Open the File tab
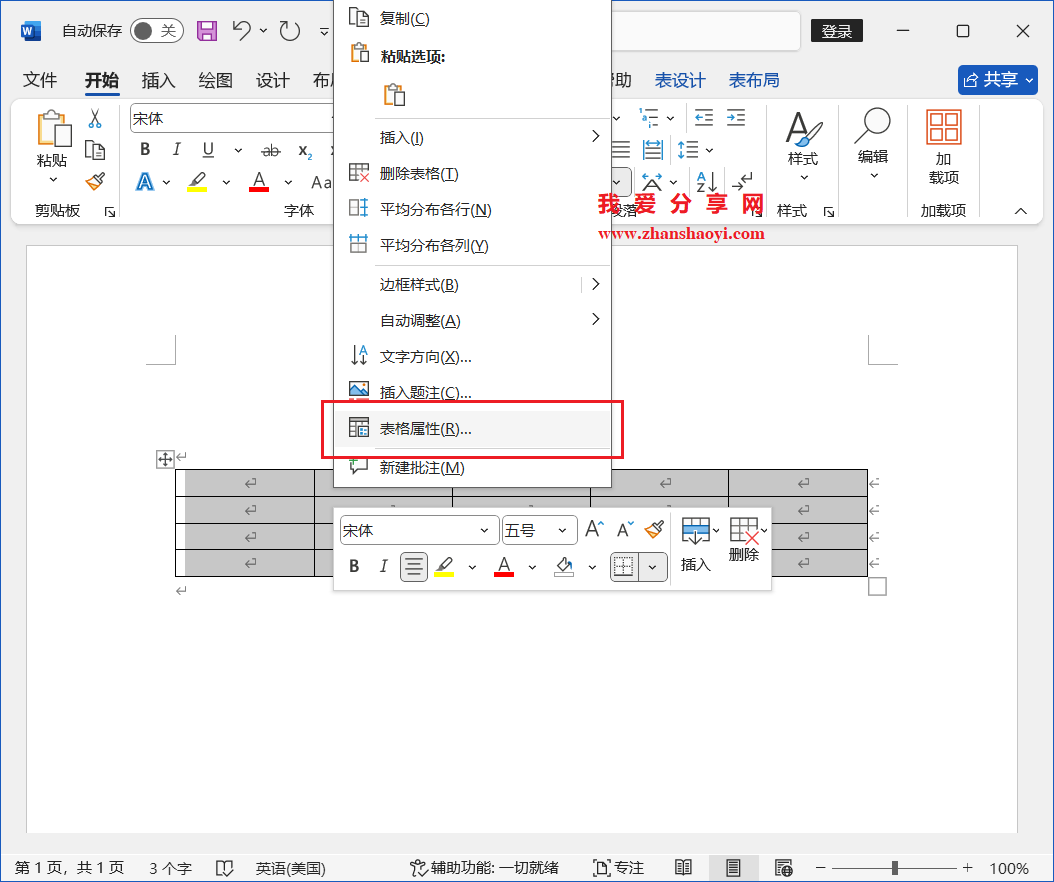 tap(40, 80)
